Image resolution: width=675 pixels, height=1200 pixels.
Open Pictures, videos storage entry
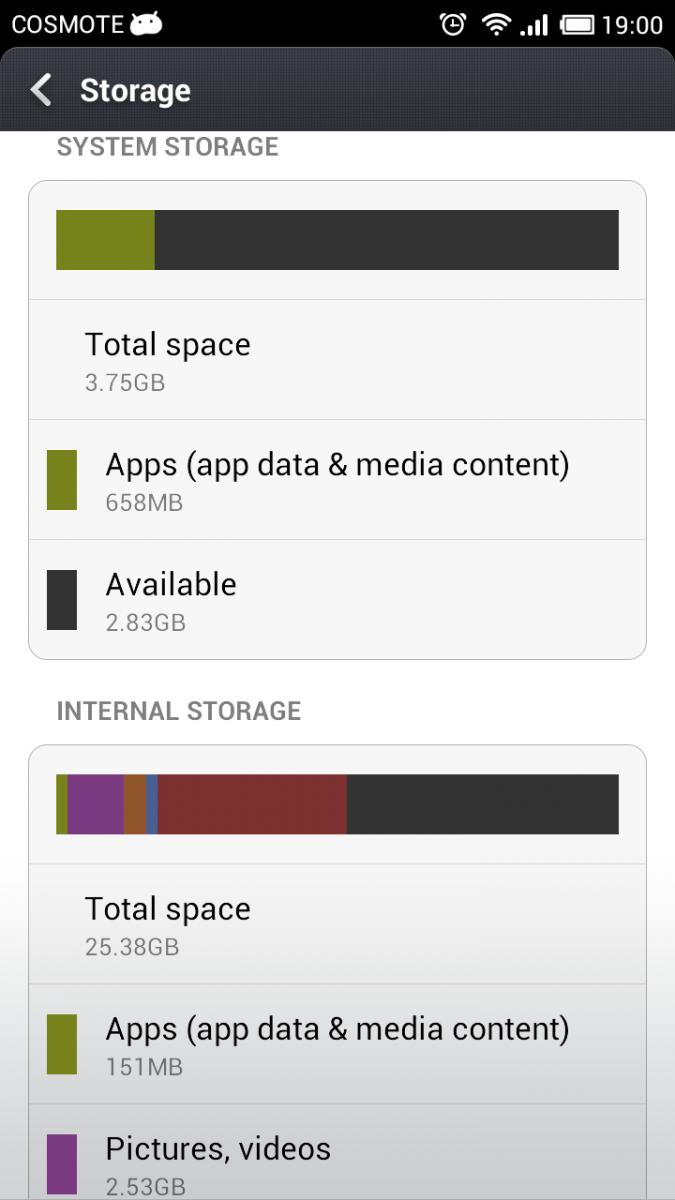(337, 1160)
